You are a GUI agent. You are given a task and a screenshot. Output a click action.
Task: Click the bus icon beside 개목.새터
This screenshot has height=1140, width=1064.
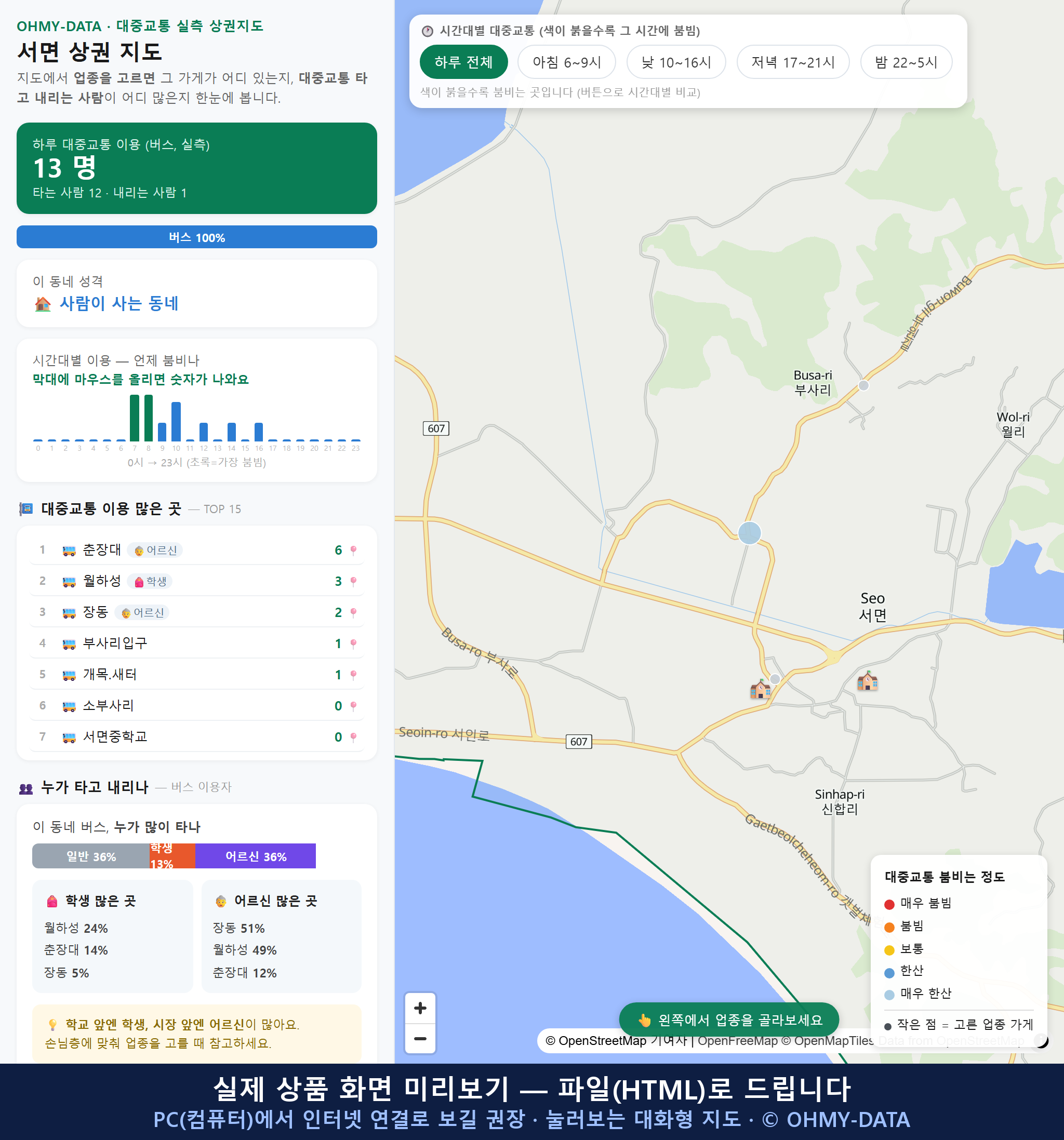(69, 674)
